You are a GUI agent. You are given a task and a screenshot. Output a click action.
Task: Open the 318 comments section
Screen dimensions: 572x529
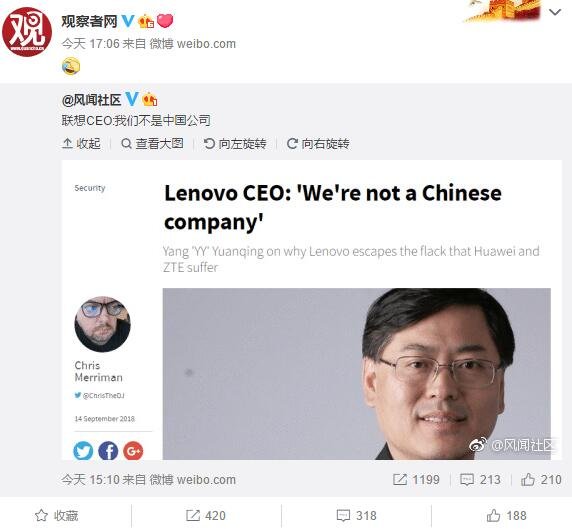click(x=356, y=516)
